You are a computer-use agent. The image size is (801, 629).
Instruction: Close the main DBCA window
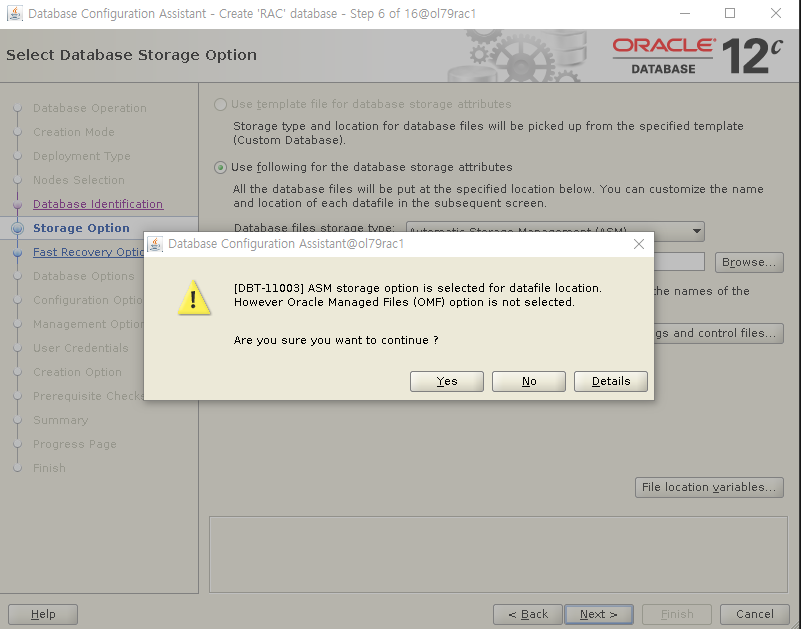[x=775, y=14]
